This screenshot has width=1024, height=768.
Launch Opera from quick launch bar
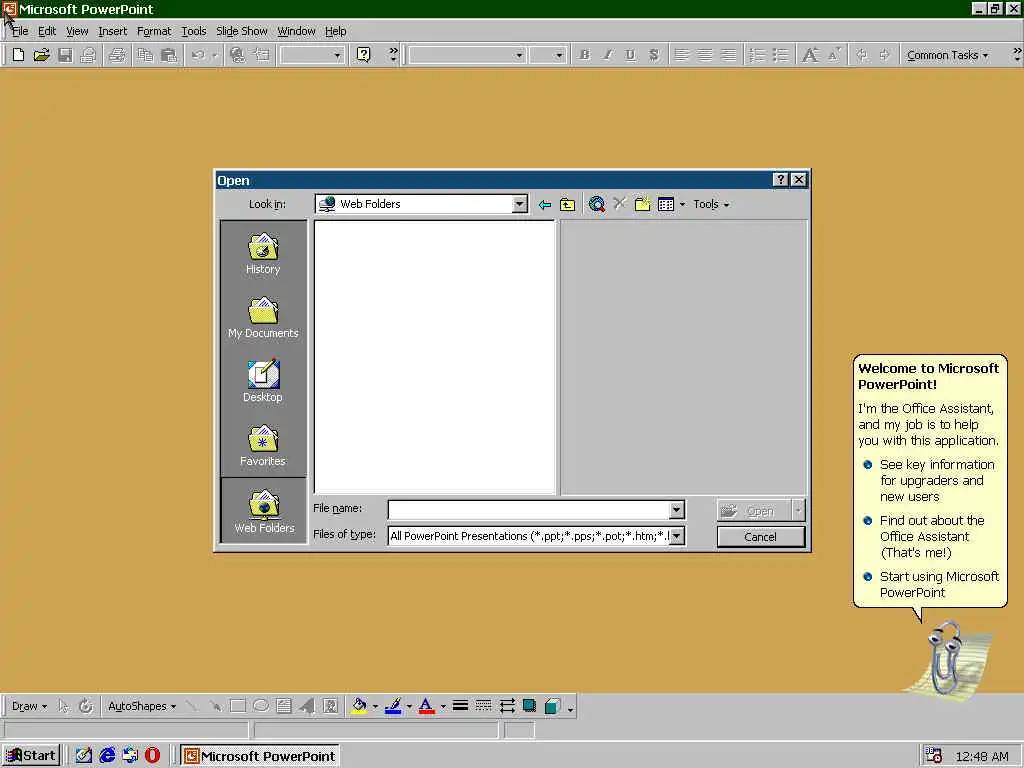coord(153,756)
